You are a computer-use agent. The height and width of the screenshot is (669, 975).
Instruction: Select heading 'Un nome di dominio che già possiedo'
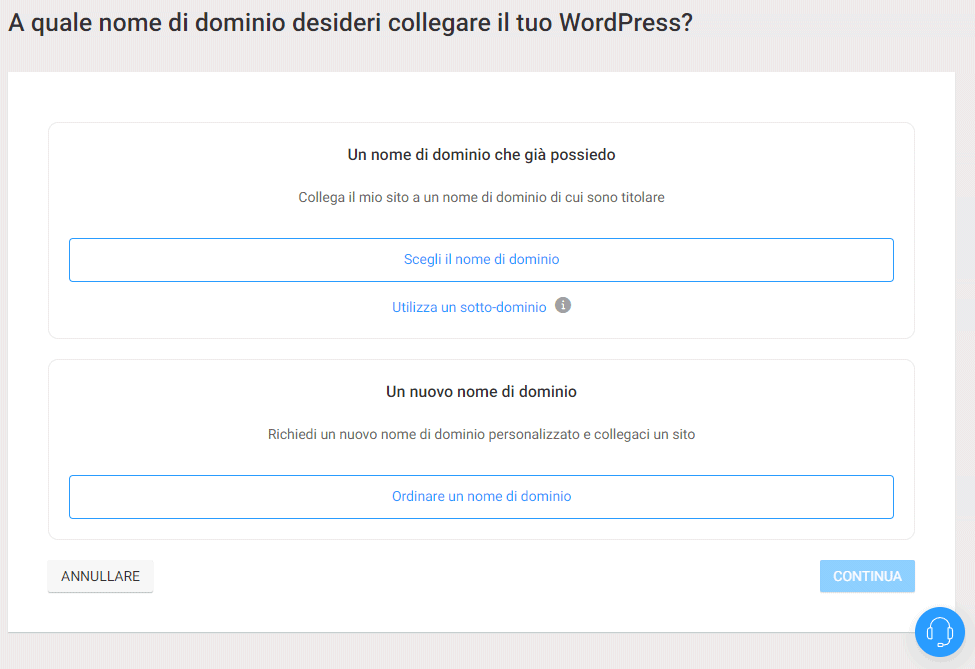[481, 155]
